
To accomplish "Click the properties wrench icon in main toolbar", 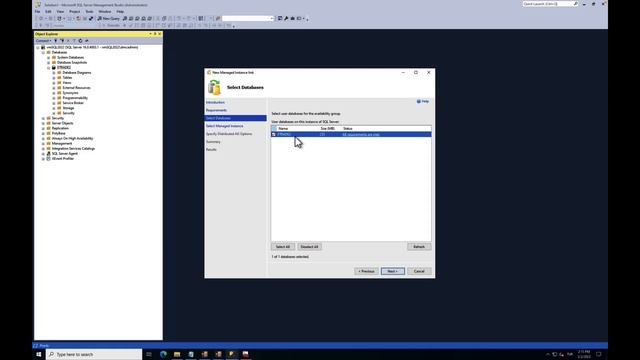I will 286,18.
